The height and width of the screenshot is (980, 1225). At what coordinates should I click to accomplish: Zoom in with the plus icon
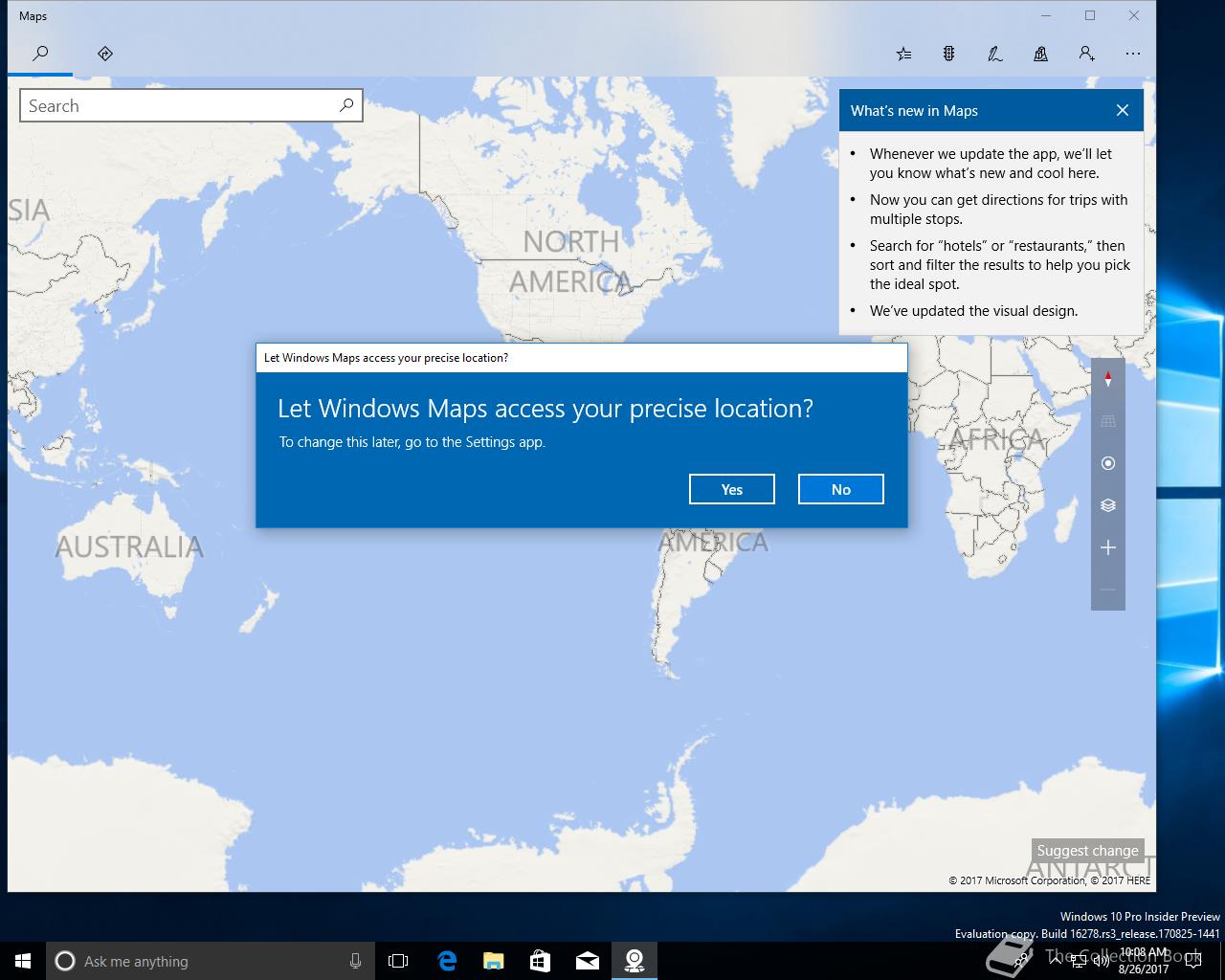coord(1108,547)
